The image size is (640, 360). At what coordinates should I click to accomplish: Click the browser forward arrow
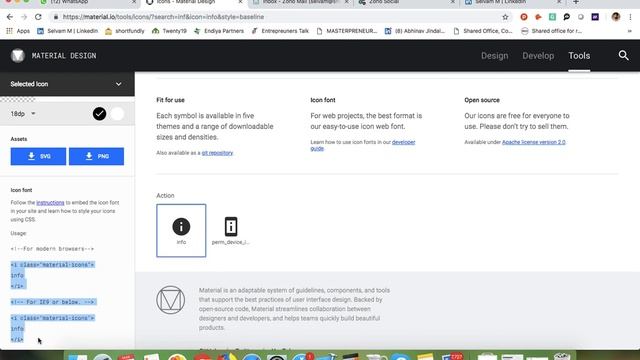(24, 17)
